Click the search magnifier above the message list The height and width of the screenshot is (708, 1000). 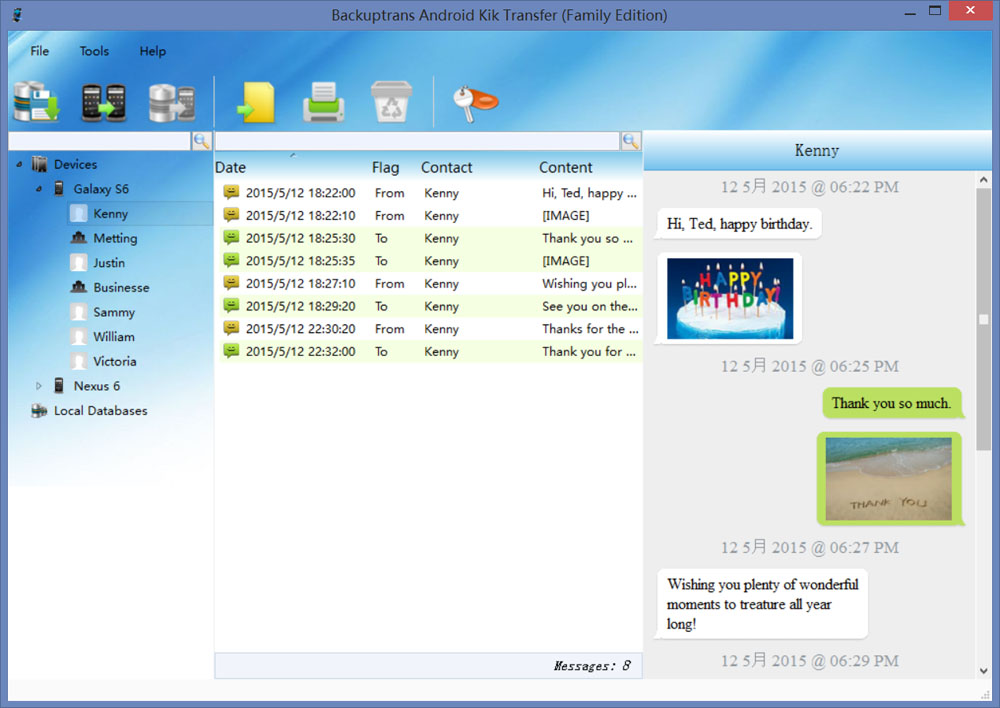631,141
